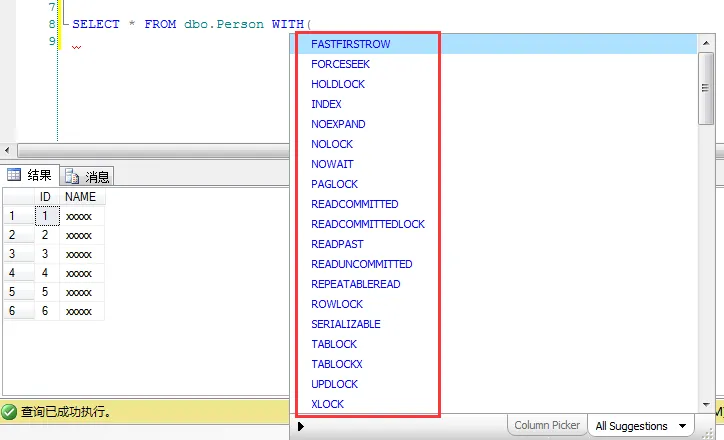The height and width of the screenshot is (440, 724).
Task: Click suggestion list scroll down arrow
Action: (706, 405)
